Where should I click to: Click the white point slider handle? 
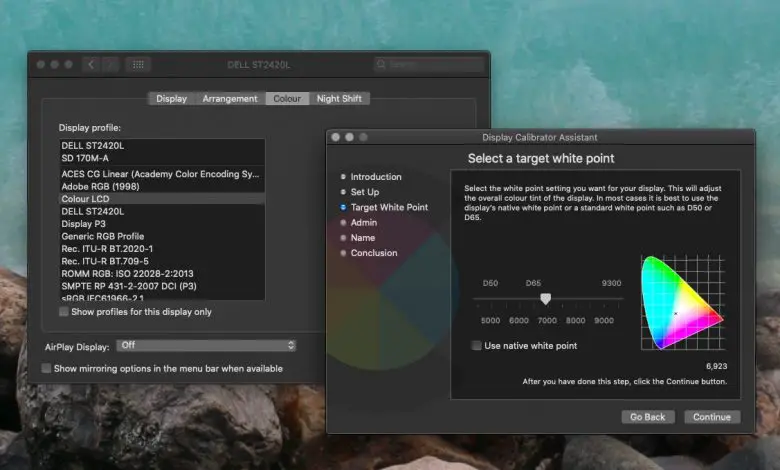click(x=546, y=298)
